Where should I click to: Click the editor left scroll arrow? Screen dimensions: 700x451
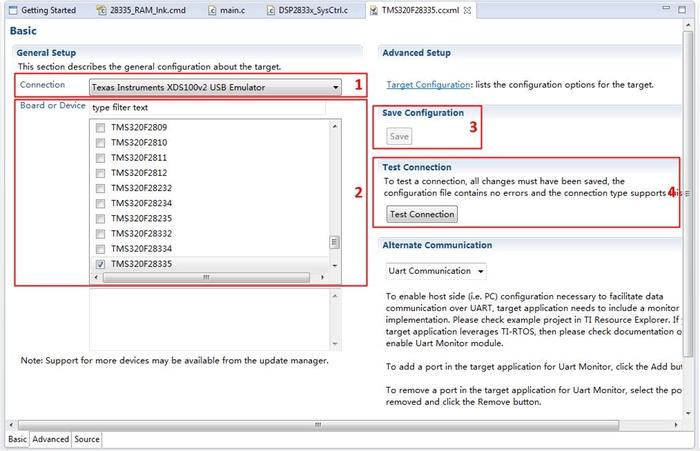[x=11, y=425]
